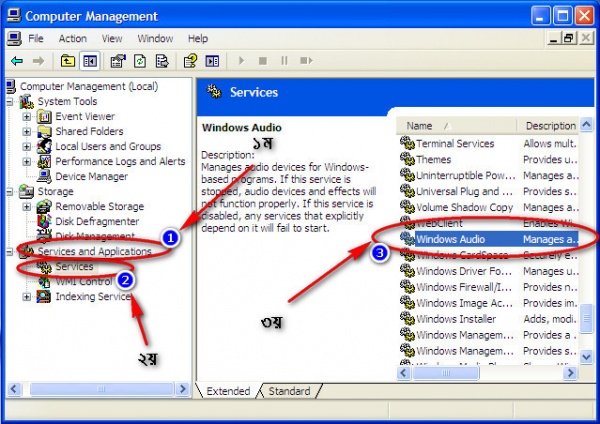The width and height of the screenshot is (600, 424).
Task: Click the Device Manager icon
Action: (x=44, y=176)
